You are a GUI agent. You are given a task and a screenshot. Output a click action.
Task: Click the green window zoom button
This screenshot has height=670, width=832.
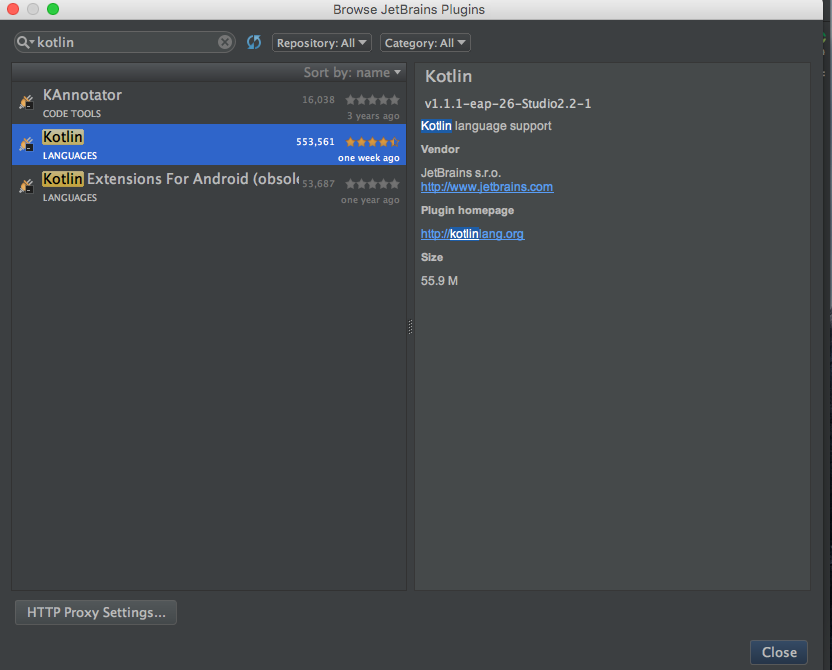(x=53, y=9)
